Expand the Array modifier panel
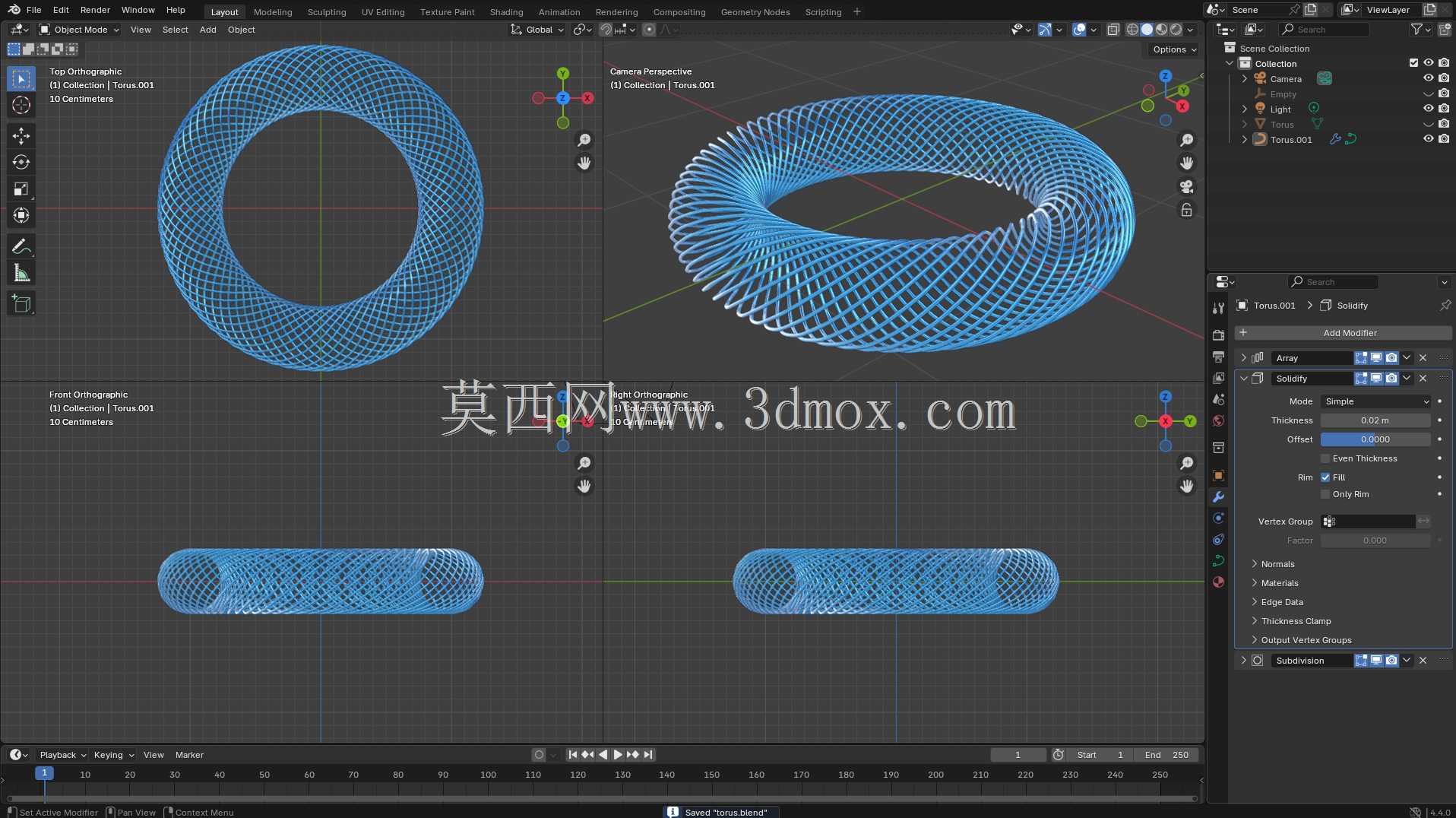1456x818 pixels. [1243, 358]
